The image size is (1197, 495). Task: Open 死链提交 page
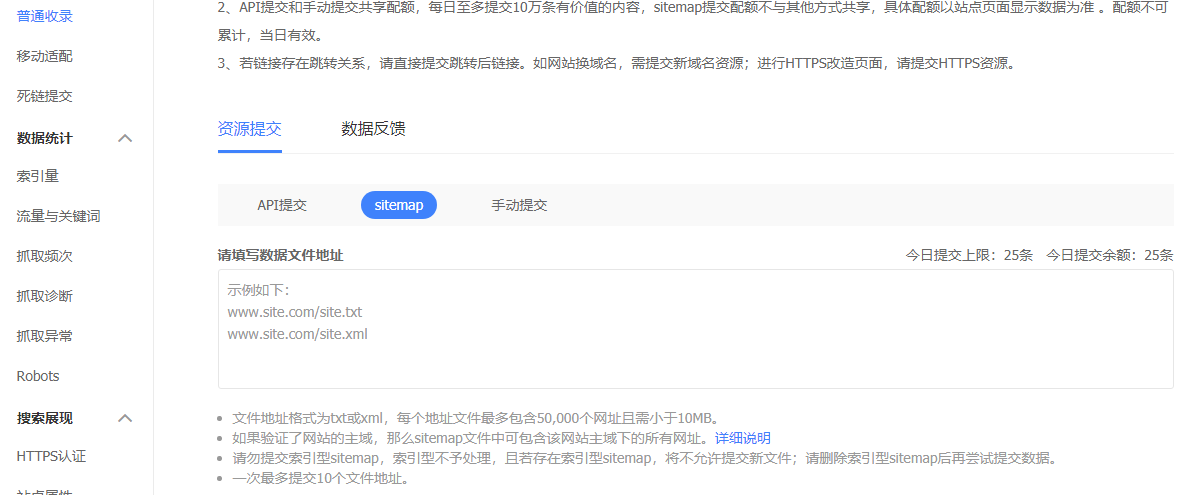tap(45, 96)
